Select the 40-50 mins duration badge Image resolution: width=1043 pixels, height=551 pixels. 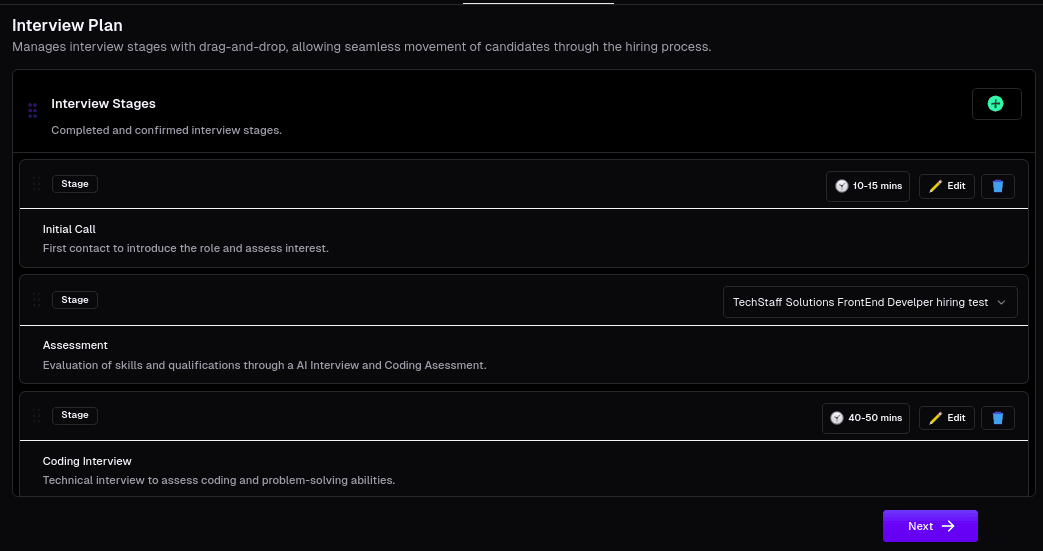865,418
